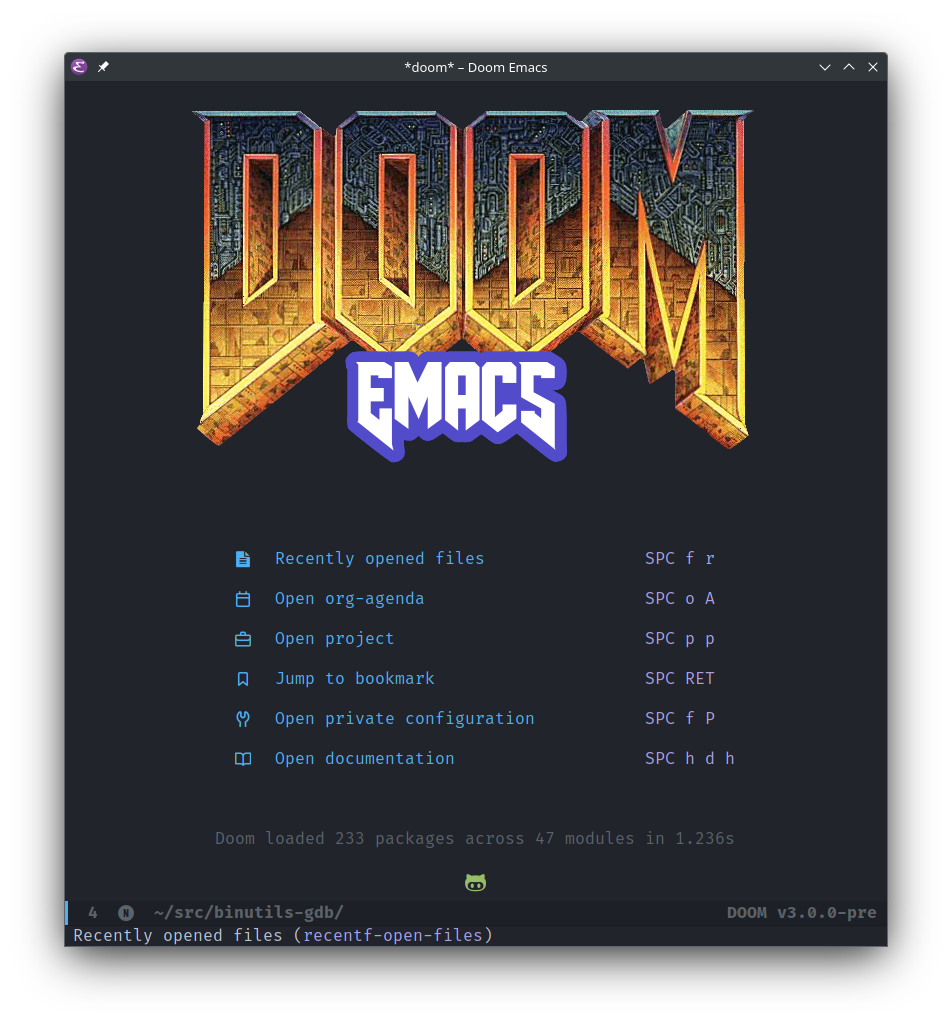Screen dimensions: 952x1023
Task: Click the bookmark icon beside Jump to bookmark
Action: tap(243, 679)
